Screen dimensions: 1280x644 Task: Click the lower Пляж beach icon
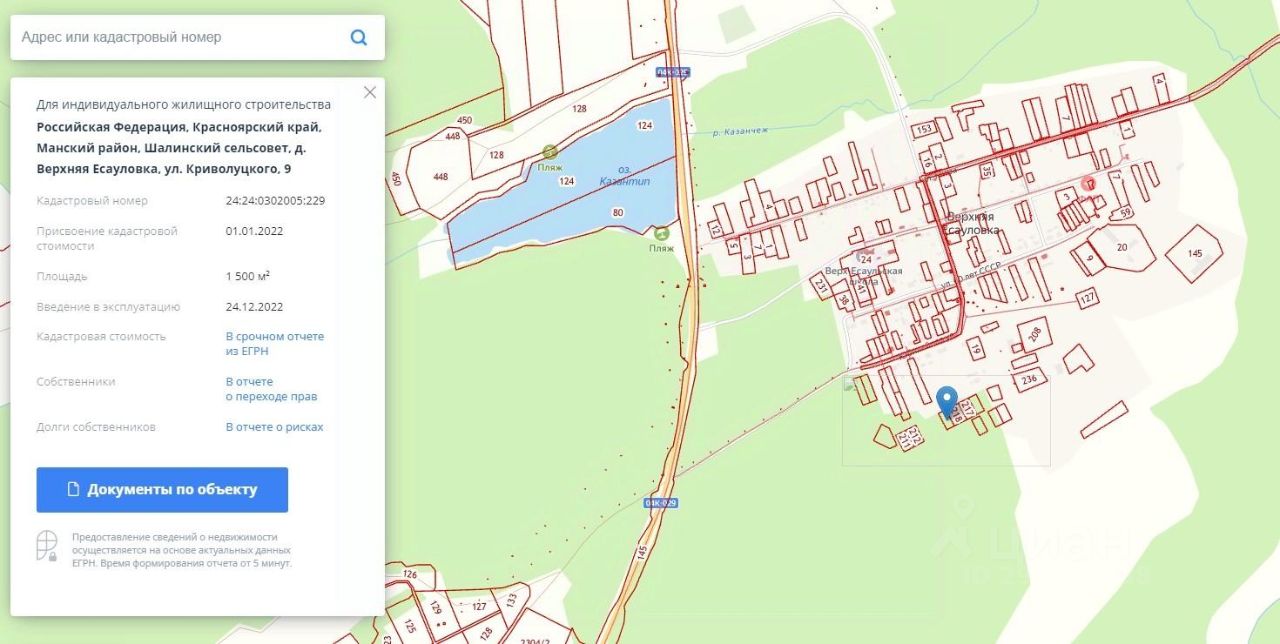[661, 232]
